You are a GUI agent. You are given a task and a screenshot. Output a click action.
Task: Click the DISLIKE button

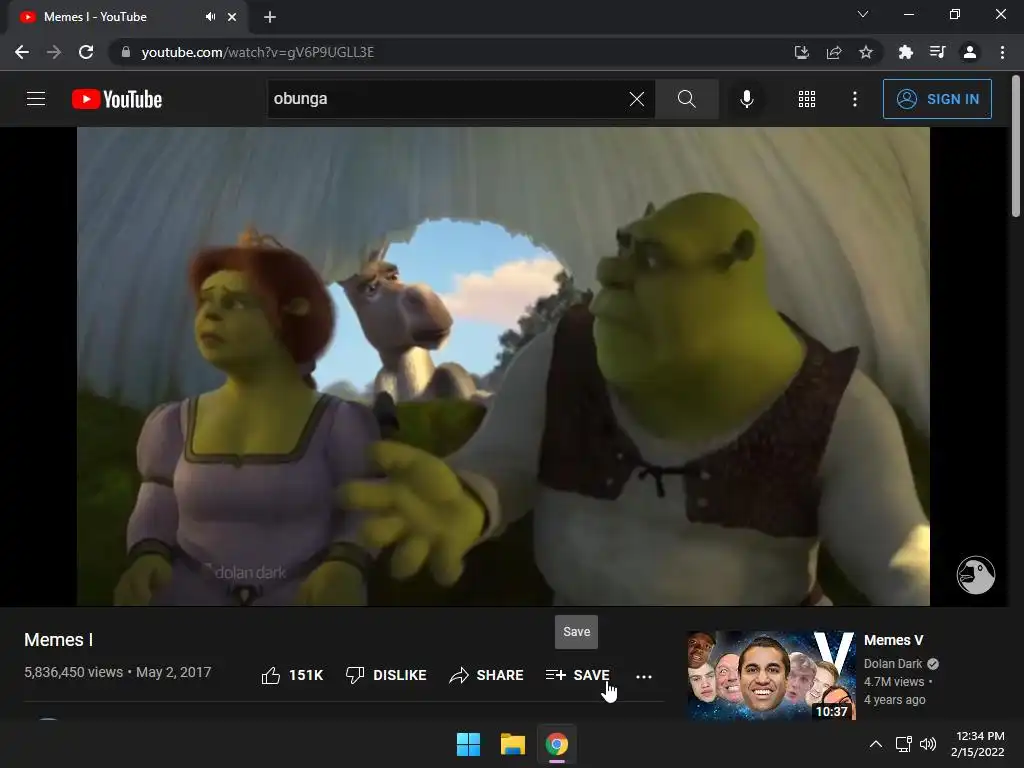click(x=386, y=675)
